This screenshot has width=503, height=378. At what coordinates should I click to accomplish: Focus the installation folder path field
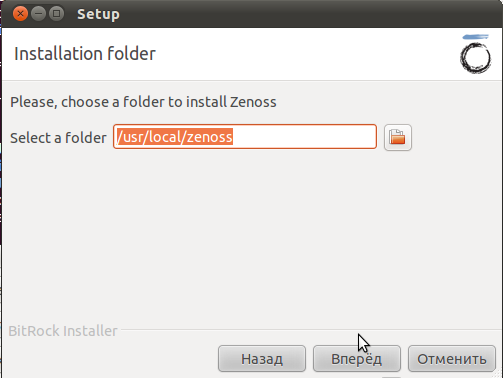[245, 137]
